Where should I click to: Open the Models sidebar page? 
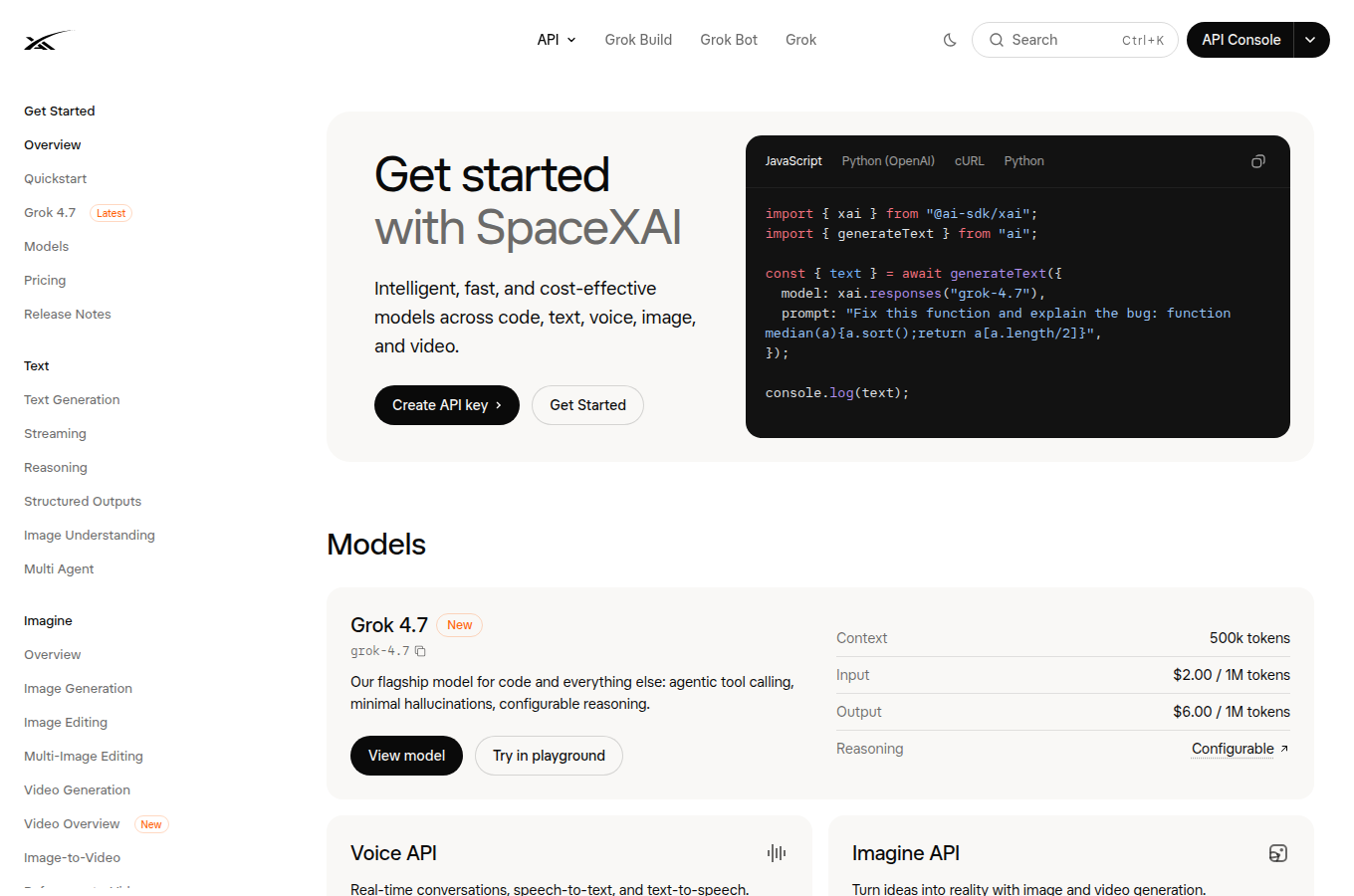46,247
